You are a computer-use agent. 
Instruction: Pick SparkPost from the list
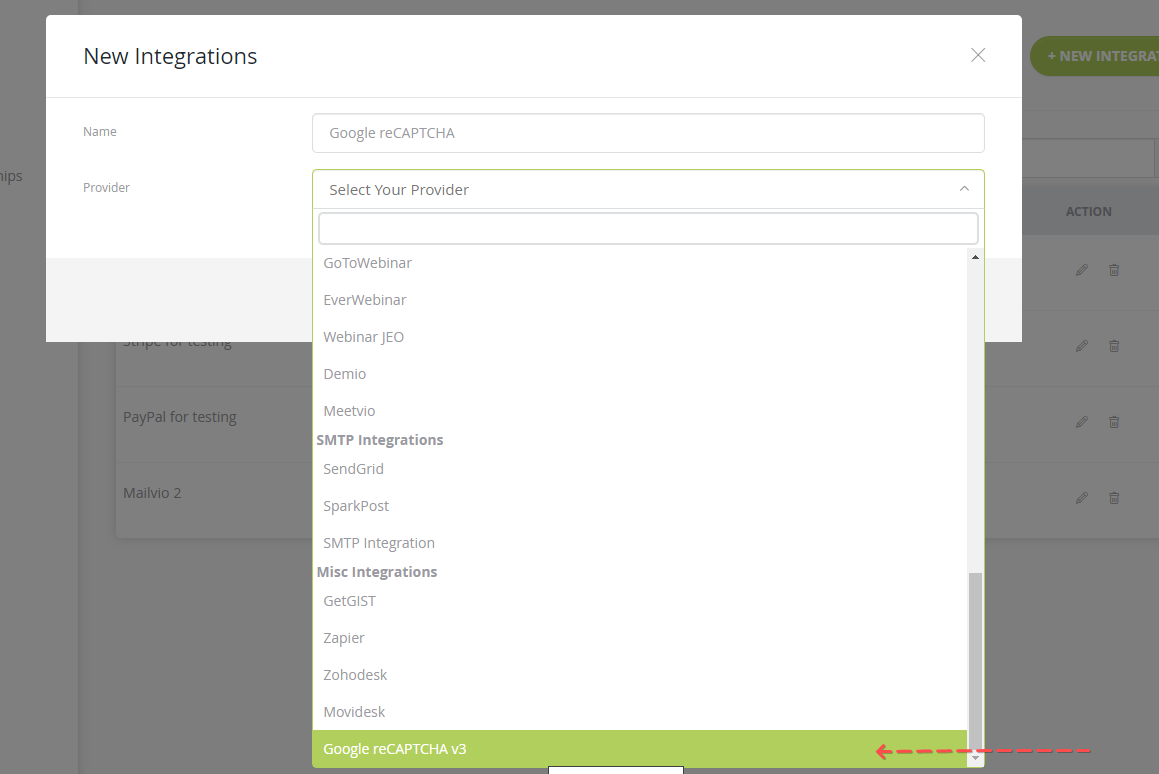[640, 506]
